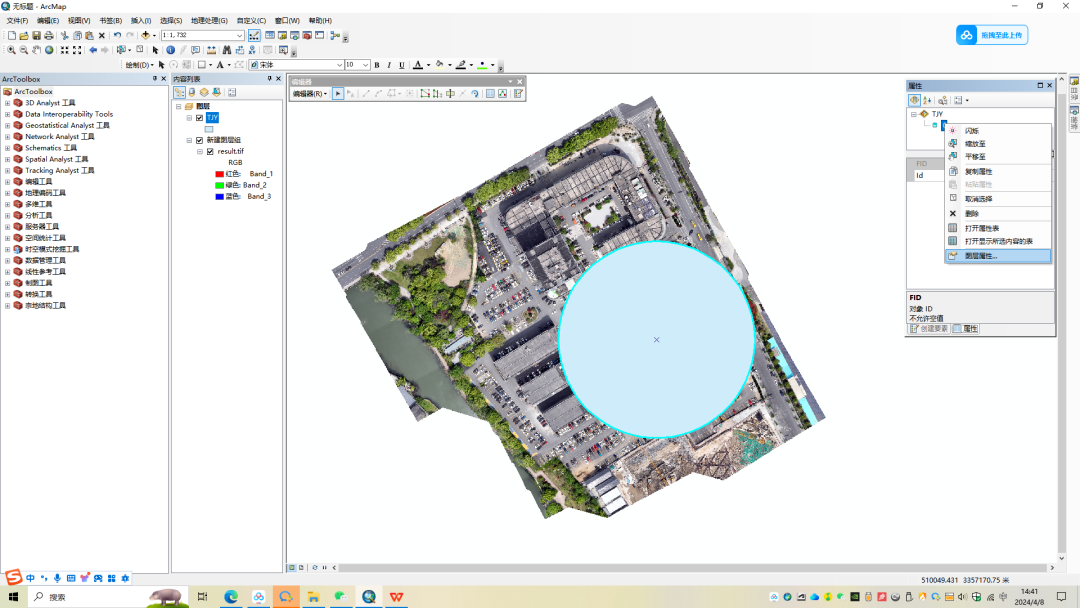Open the 编辑器(R) dropdown menu
The height and width of the screenshot is (608, 1080).
pyautogui.click(x=310, y=94)
